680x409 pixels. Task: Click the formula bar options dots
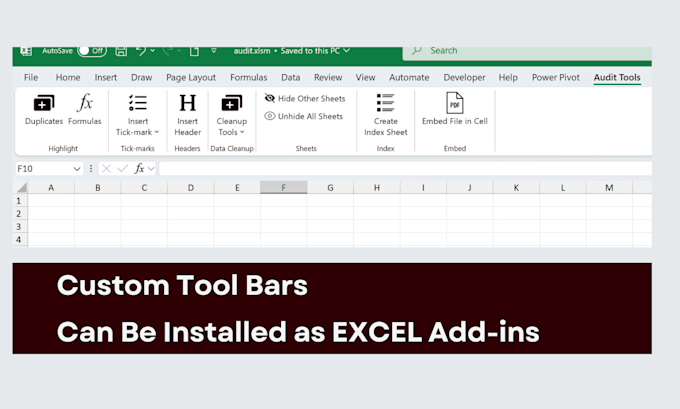click(91, 168)
